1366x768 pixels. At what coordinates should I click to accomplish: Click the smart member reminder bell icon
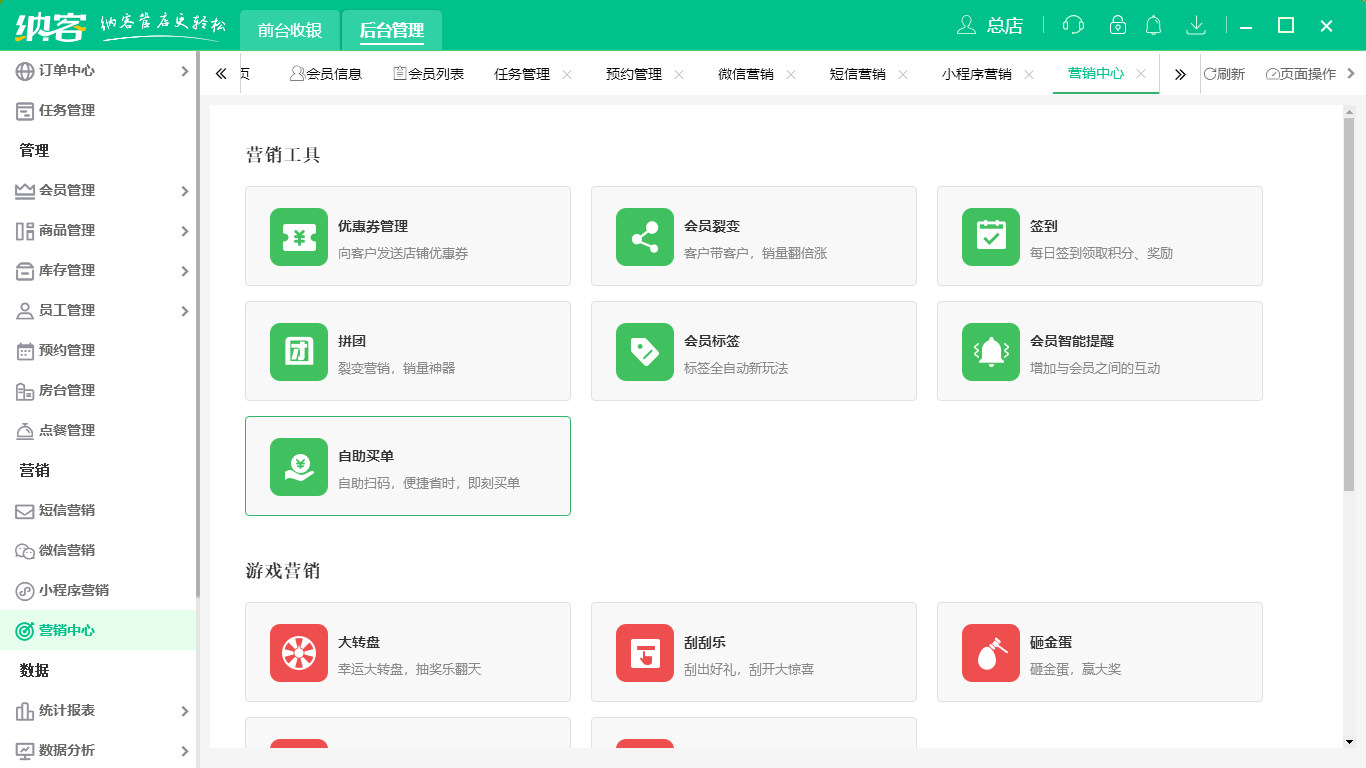point(991,352)
